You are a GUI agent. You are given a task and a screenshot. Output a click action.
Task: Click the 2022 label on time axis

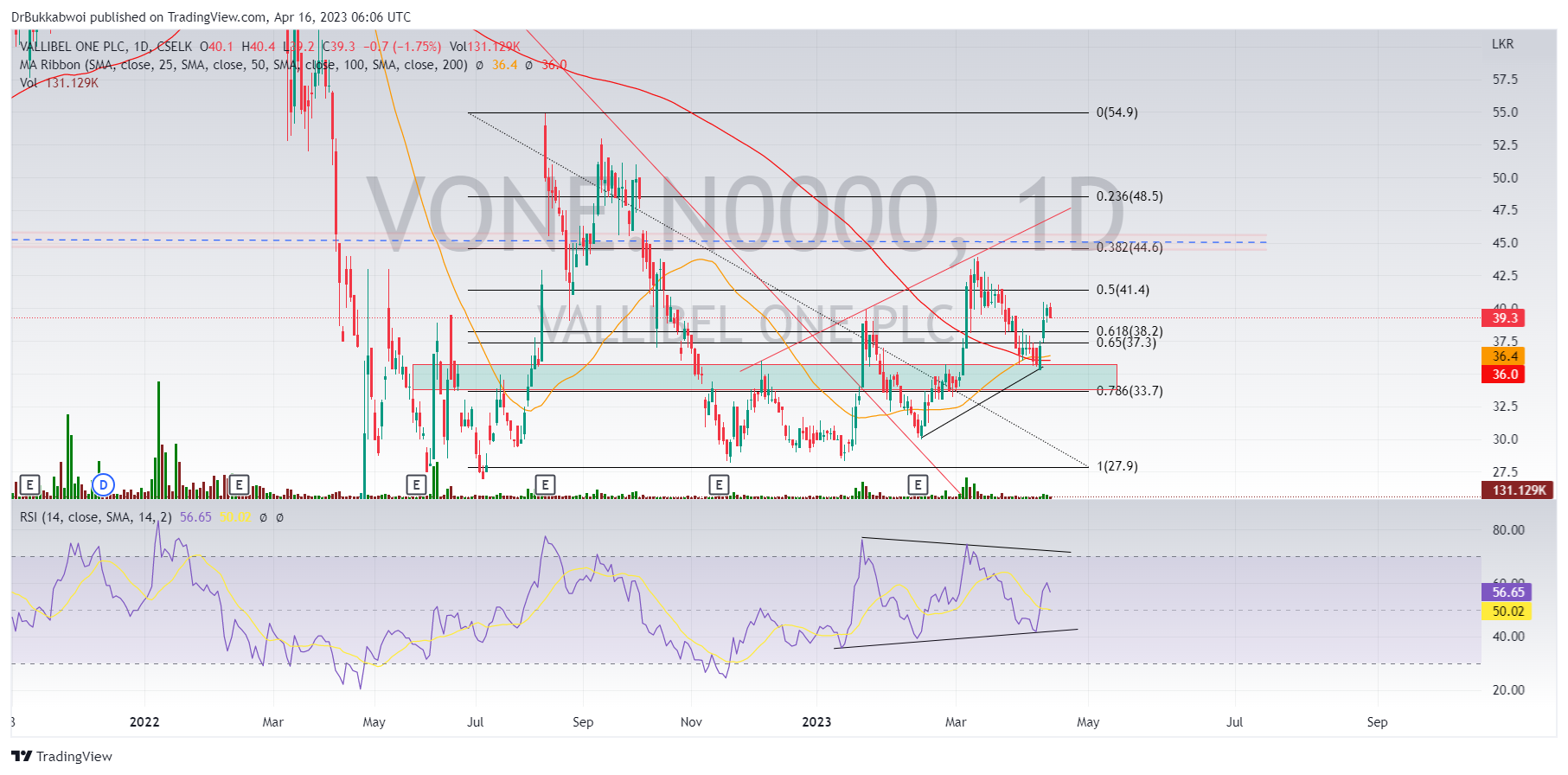(x=144, y=722)
